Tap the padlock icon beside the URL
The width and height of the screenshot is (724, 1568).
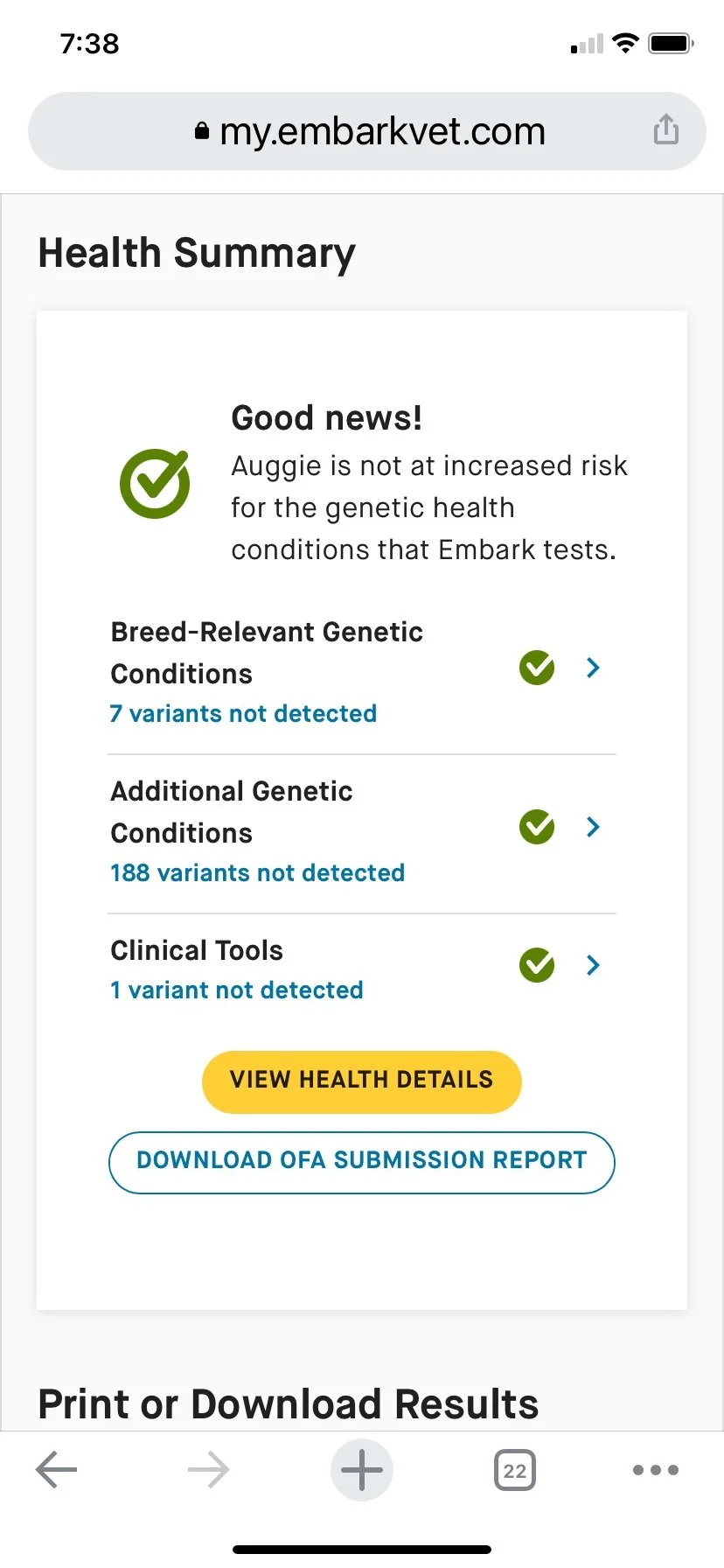point(202,131)
